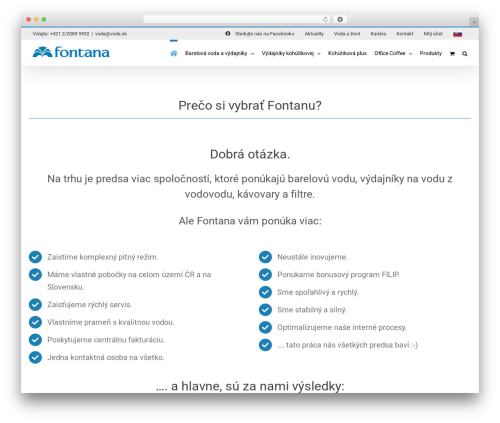Screen dimensions: 500x423
Task: Click the text Sme stabilný a silný.
Action: pos(312,310)
